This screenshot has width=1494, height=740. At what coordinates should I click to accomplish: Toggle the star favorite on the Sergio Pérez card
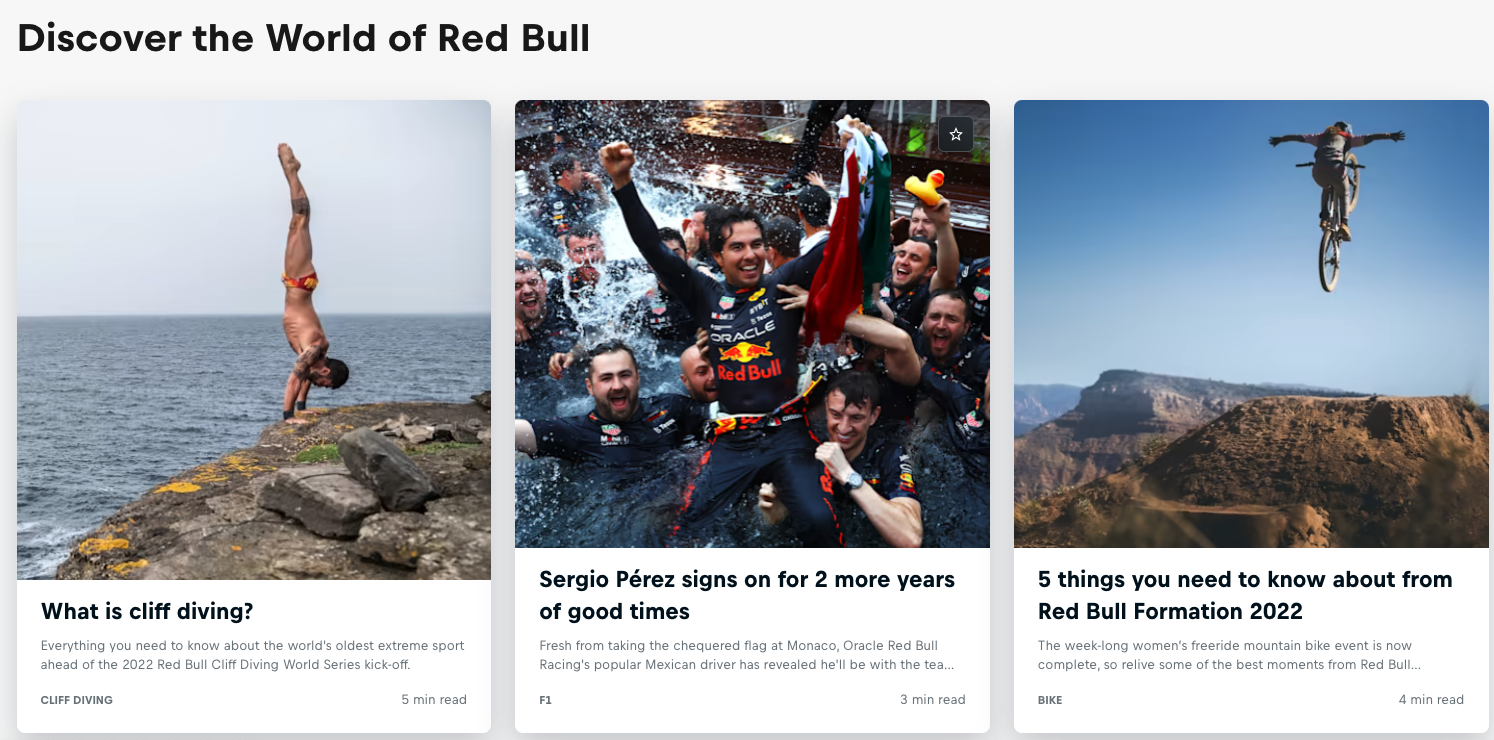(x=955, y=134)
